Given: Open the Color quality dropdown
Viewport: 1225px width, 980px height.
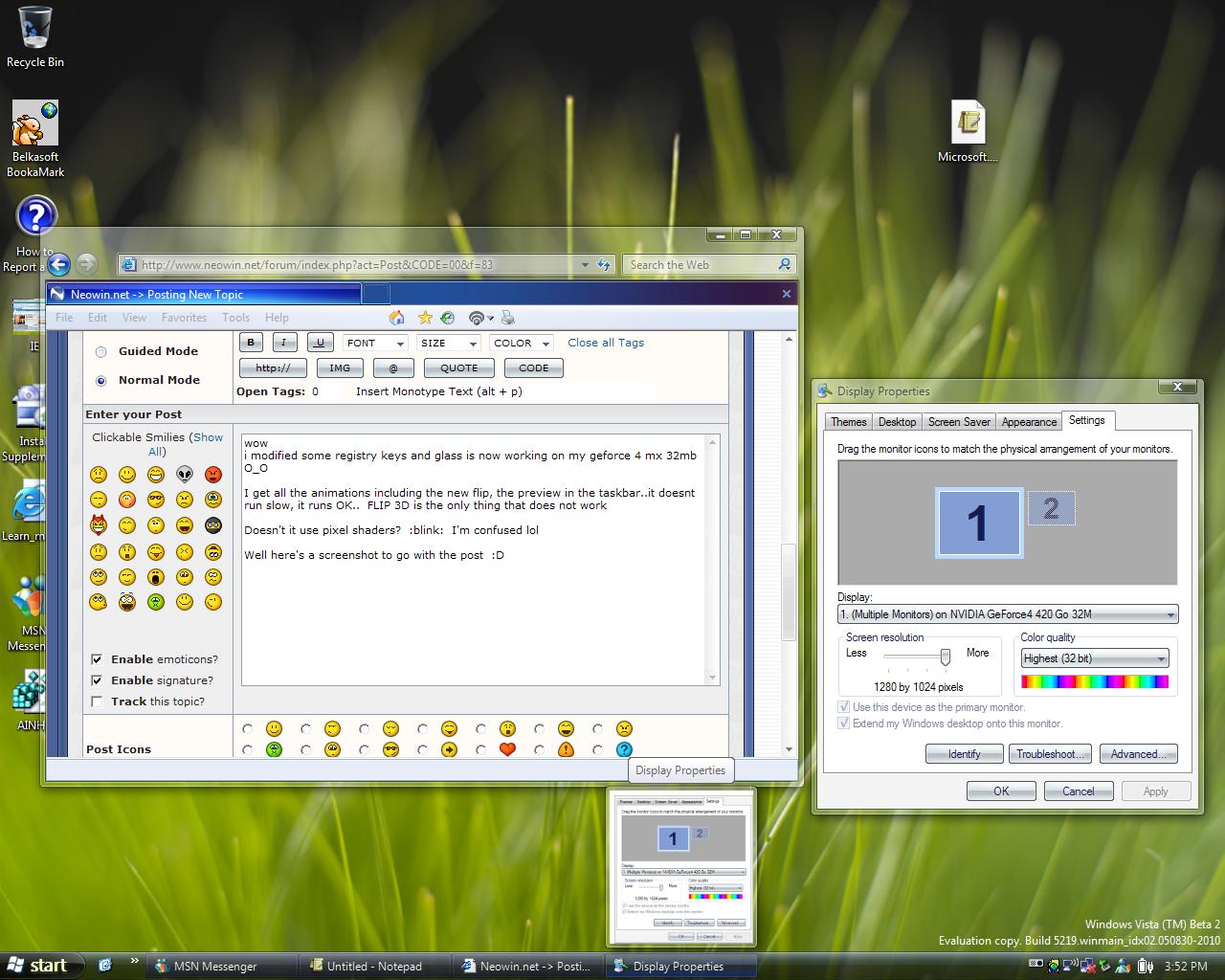Looking at the screenshot, I should (x=1095, y=658).
